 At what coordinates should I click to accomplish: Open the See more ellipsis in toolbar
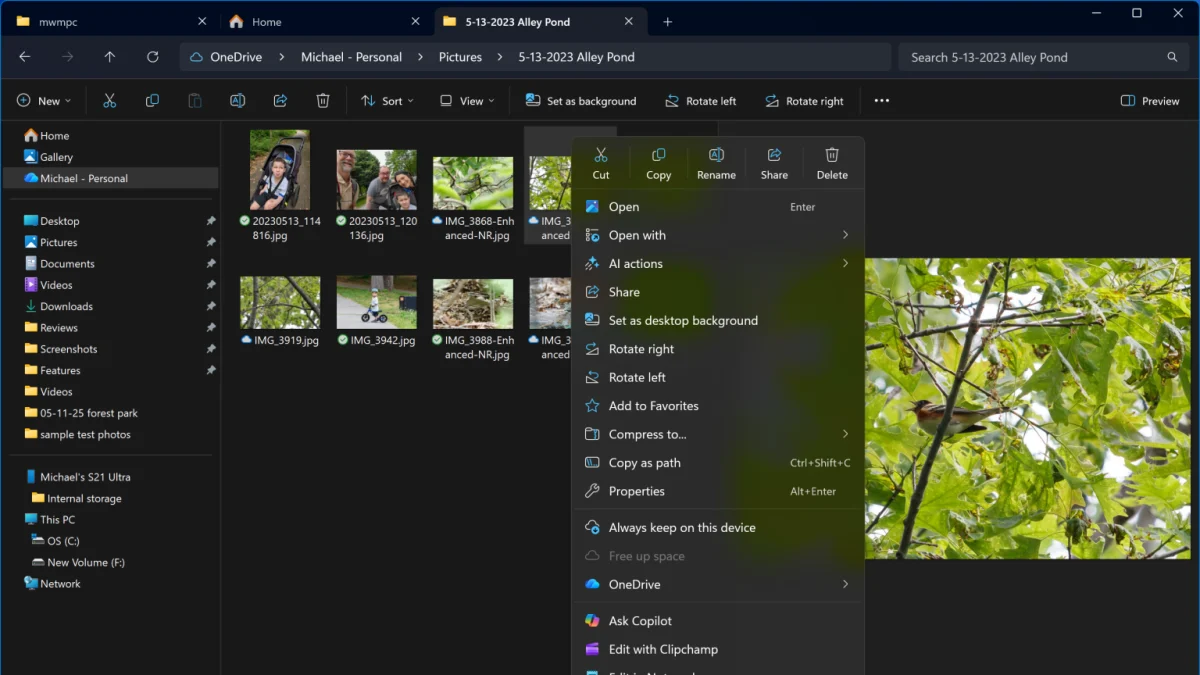tap(881, 101)
